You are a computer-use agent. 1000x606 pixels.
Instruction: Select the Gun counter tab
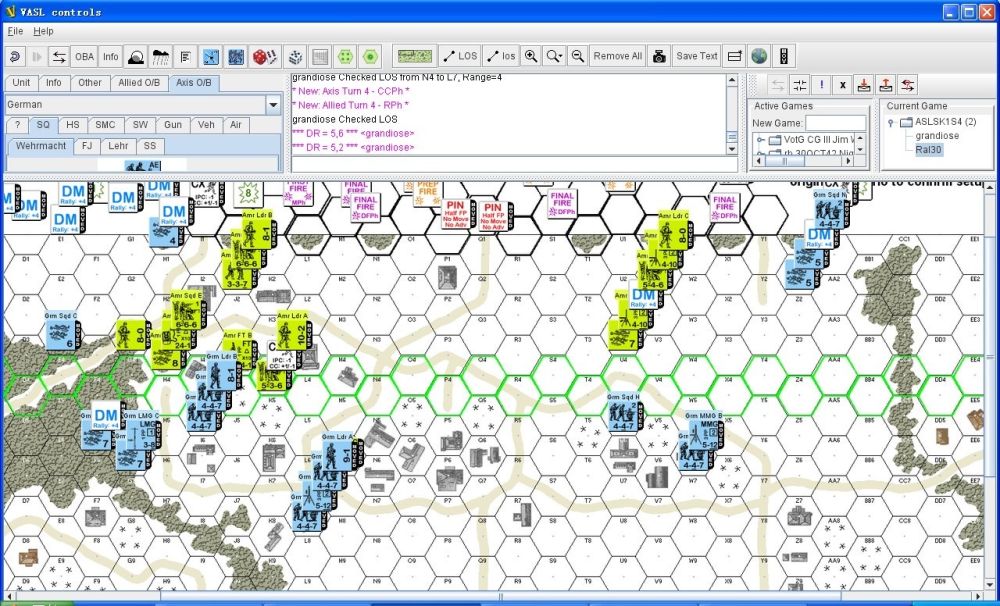point(173,125)
